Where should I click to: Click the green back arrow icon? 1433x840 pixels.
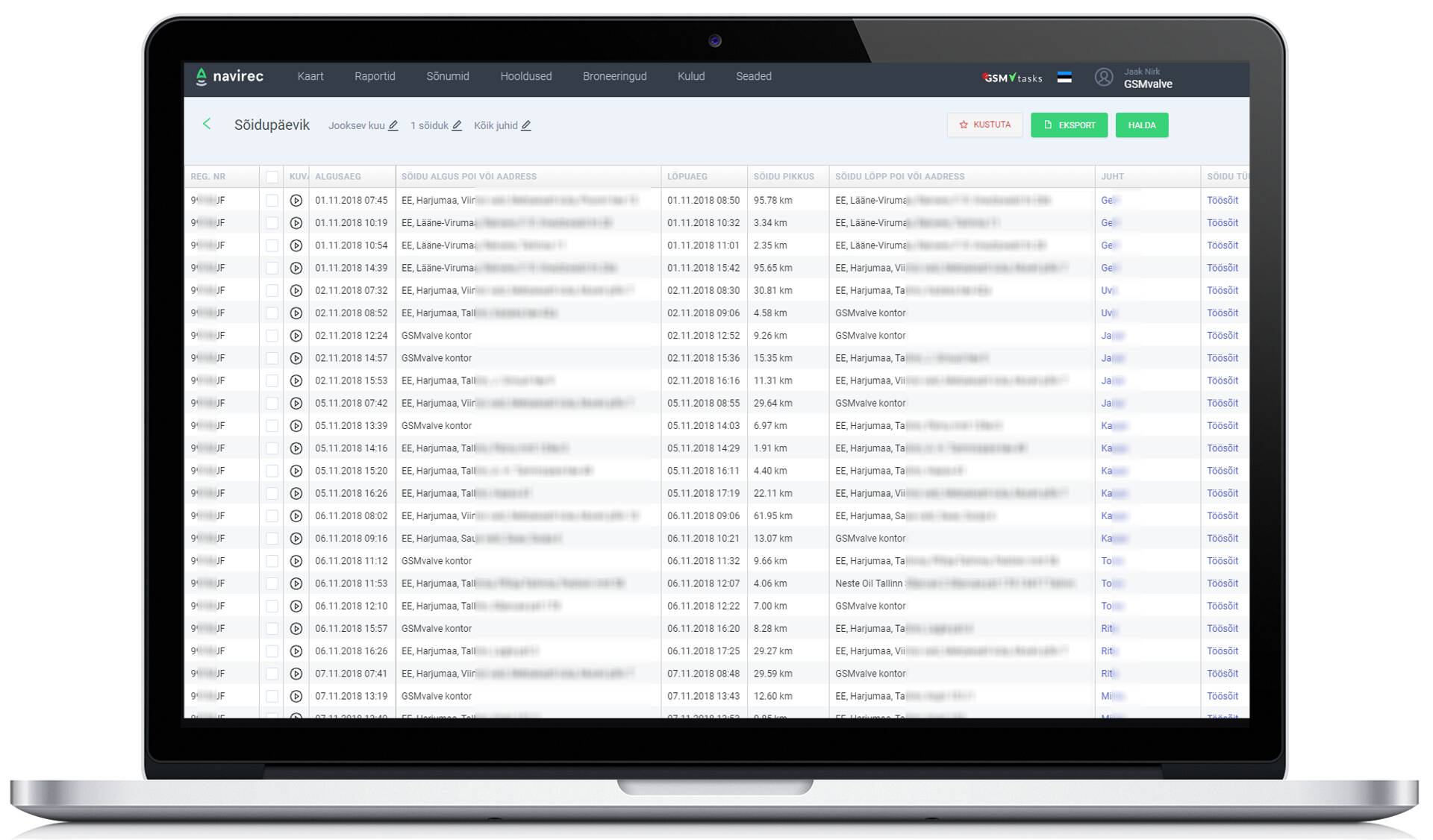pos(207,124)
